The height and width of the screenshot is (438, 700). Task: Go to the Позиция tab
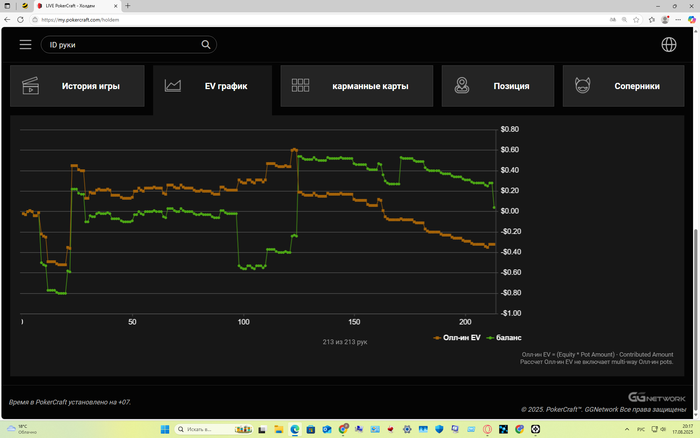click(x=498, y=86)
